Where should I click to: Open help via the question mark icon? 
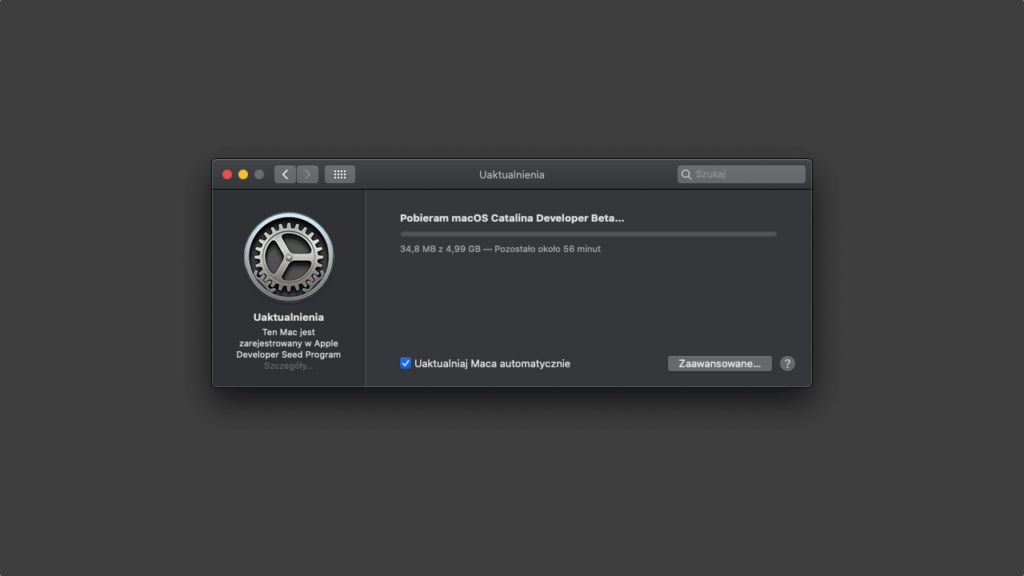pos(787,363)
